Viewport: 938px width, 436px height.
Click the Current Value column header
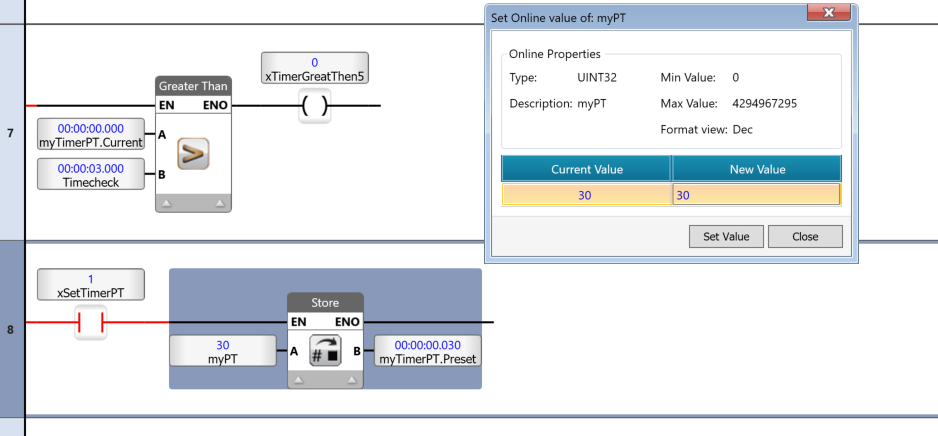(586, 169)
